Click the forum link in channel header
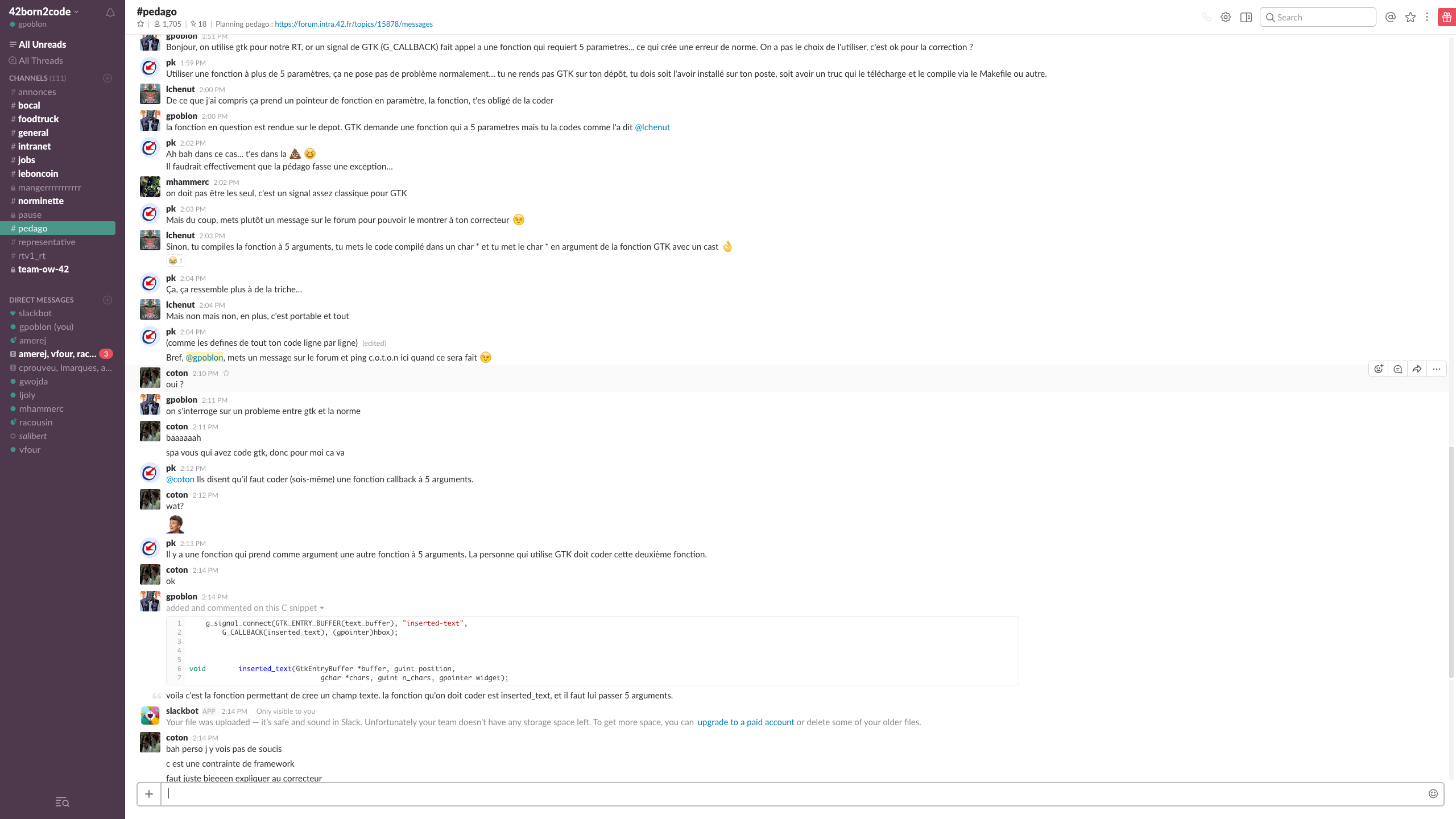 point(353,23)
